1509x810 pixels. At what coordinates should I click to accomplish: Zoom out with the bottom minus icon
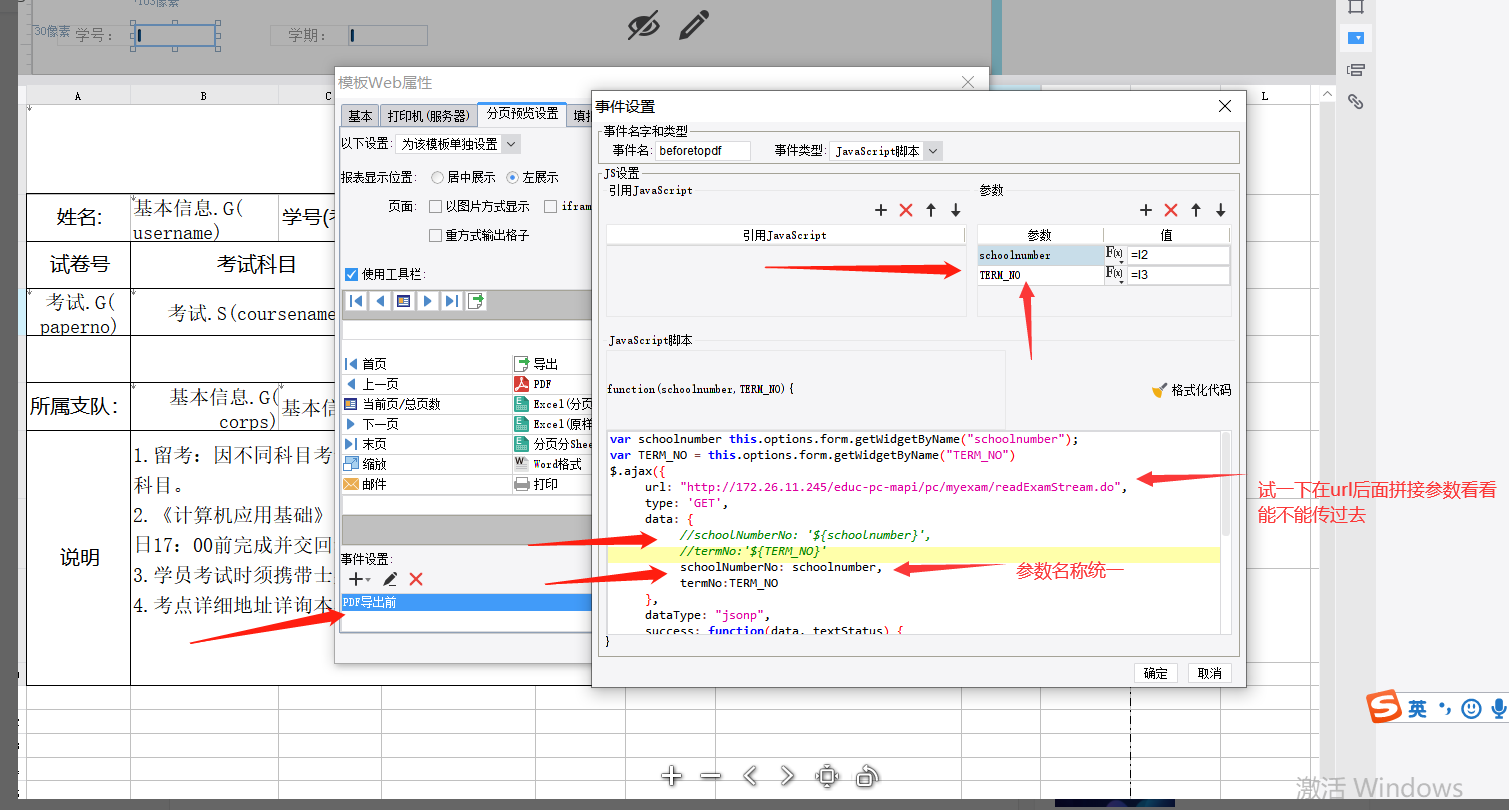(710, 776)
